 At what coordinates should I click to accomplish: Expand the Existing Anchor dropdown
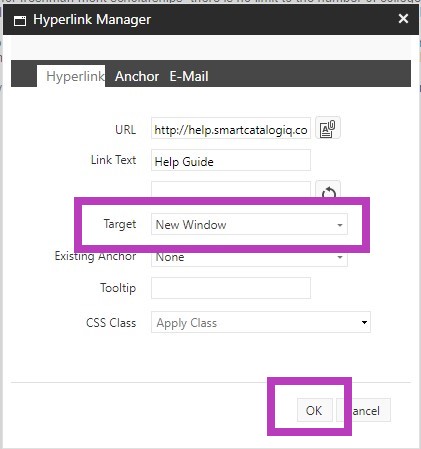[249, 259]
